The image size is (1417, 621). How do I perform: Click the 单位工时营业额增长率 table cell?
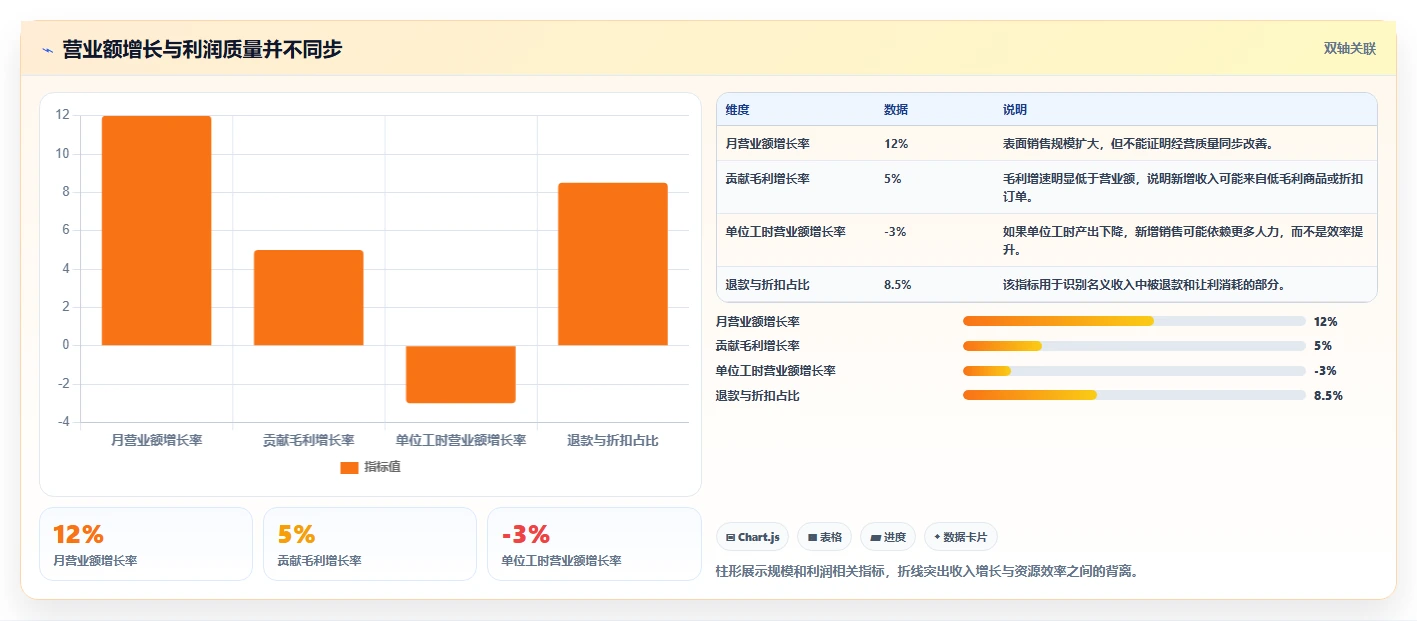[786, 232]
